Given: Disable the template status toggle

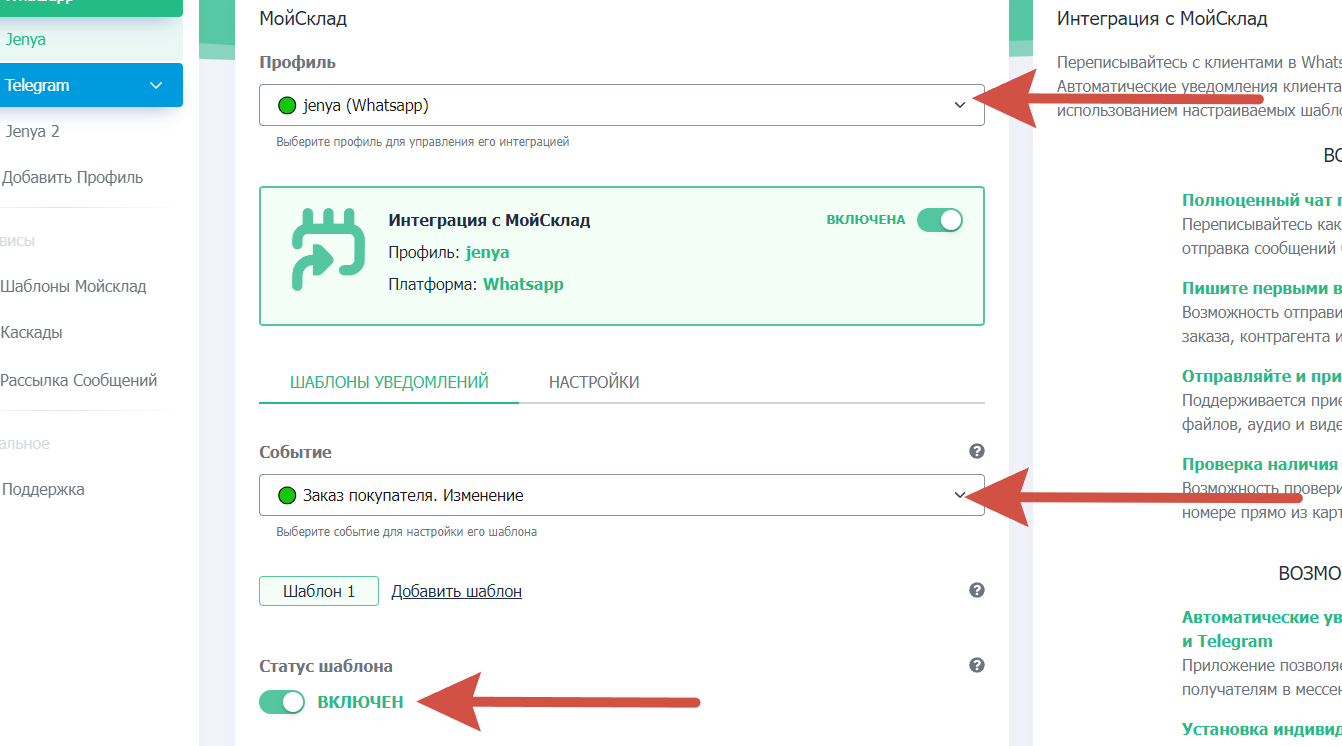Looking at the screenshot, I should point(281,702).
